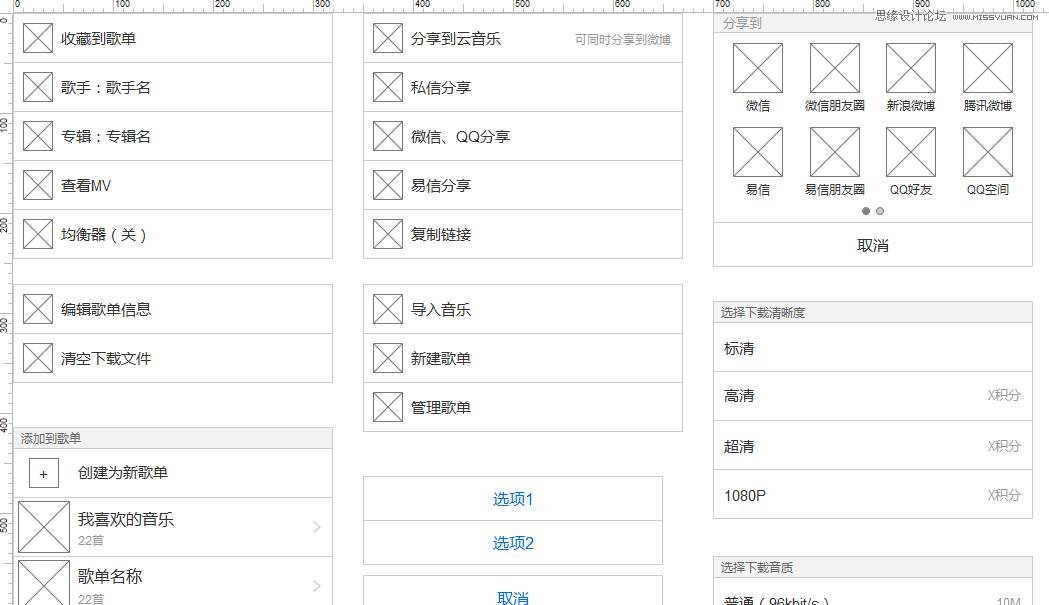Click 取消 in share panel
1049x605 pixels.
[872, 245]
